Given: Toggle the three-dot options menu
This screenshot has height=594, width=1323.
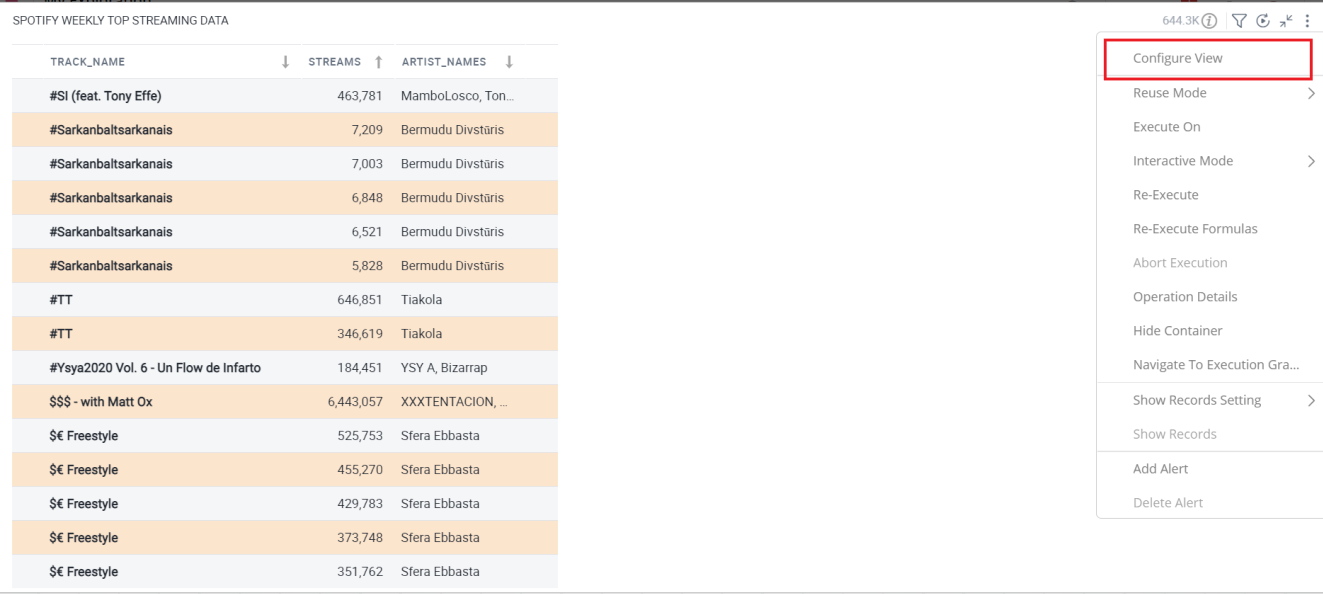Looking at the screenshot, I should [1307, 20].
